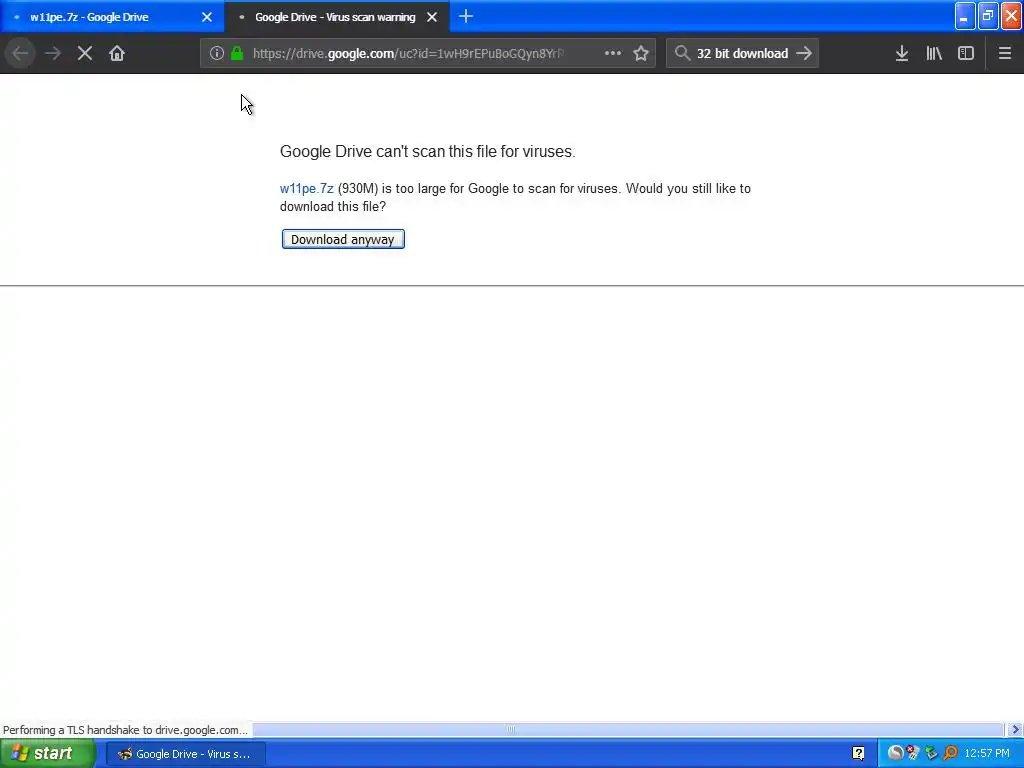Go forward with the forward arrow
The image size is (1024, 768).
53,54
